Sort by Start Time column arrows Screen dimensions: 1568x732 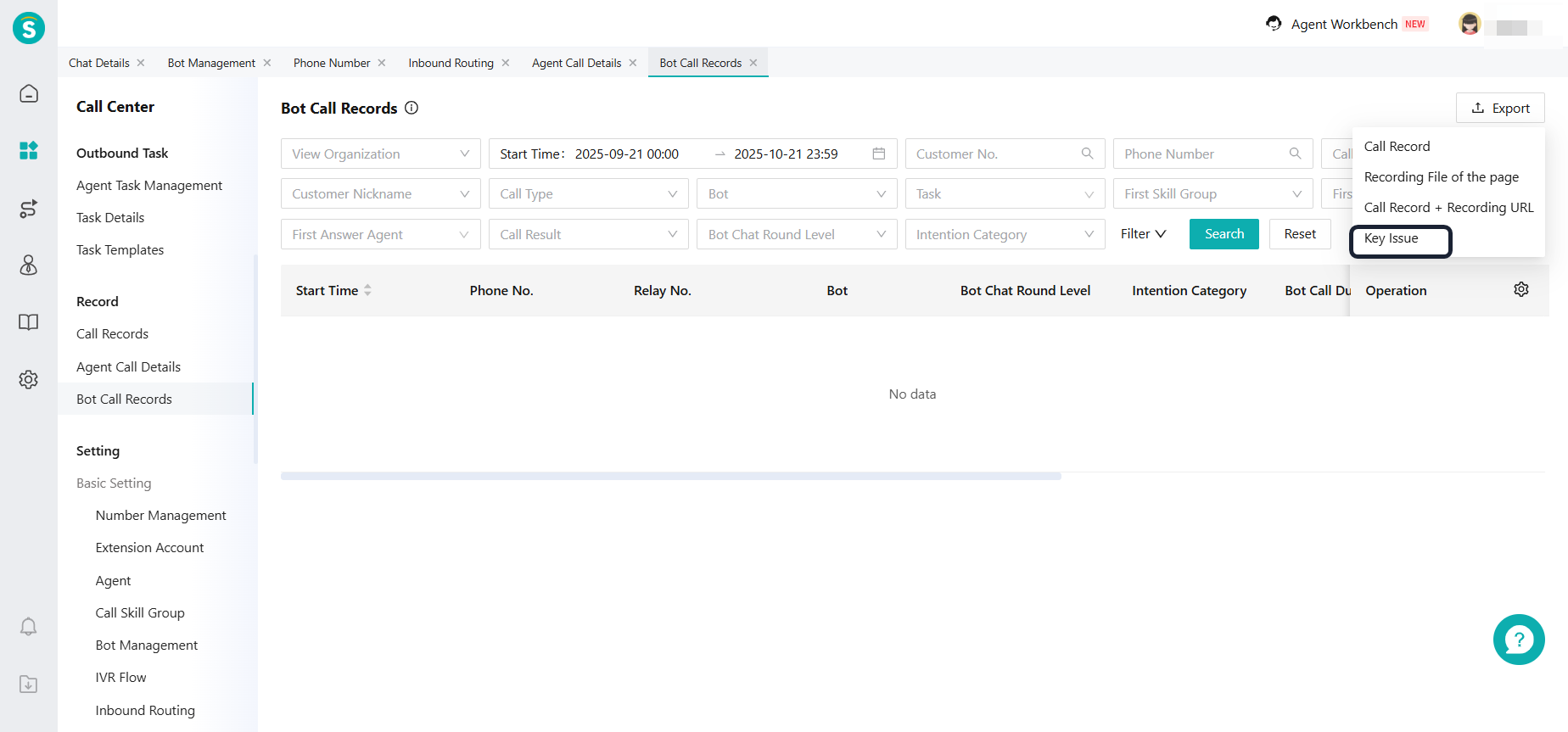point(367,290)
